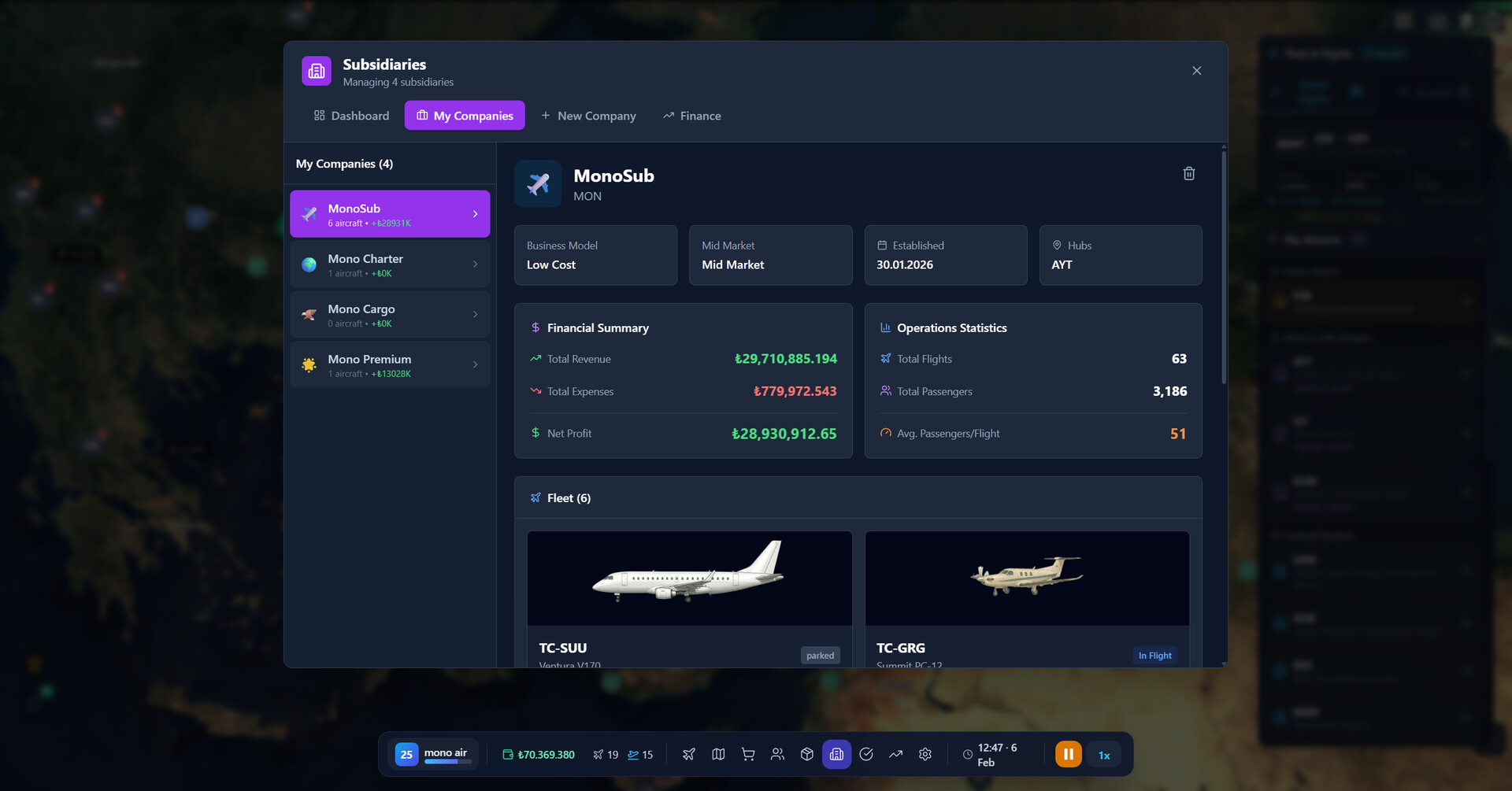This screenshot has width=1512, height=791.
Task: Select the TC-SUU Ventura V170 aircraft thumbnail
Action: pos(688,578)
